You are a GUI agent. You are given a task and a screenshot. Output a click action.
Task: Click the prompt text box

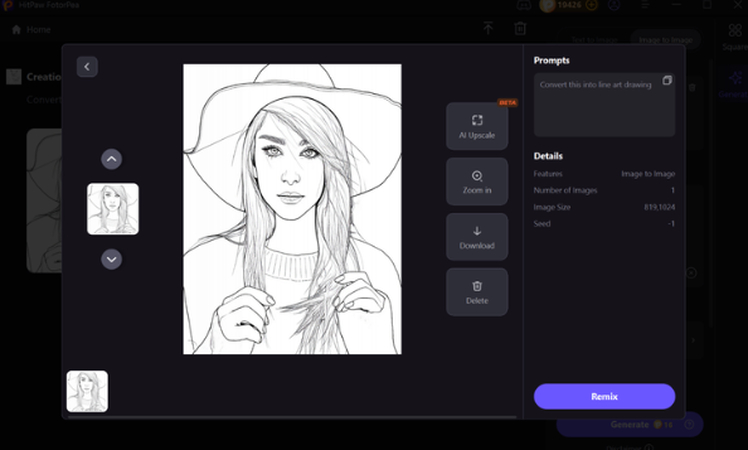click(x=604, y=105)
